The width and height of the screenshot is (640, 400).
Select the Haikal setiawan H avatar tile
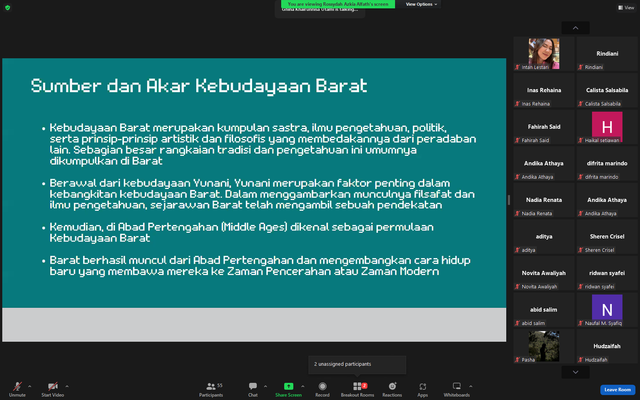tap(607, 127)
